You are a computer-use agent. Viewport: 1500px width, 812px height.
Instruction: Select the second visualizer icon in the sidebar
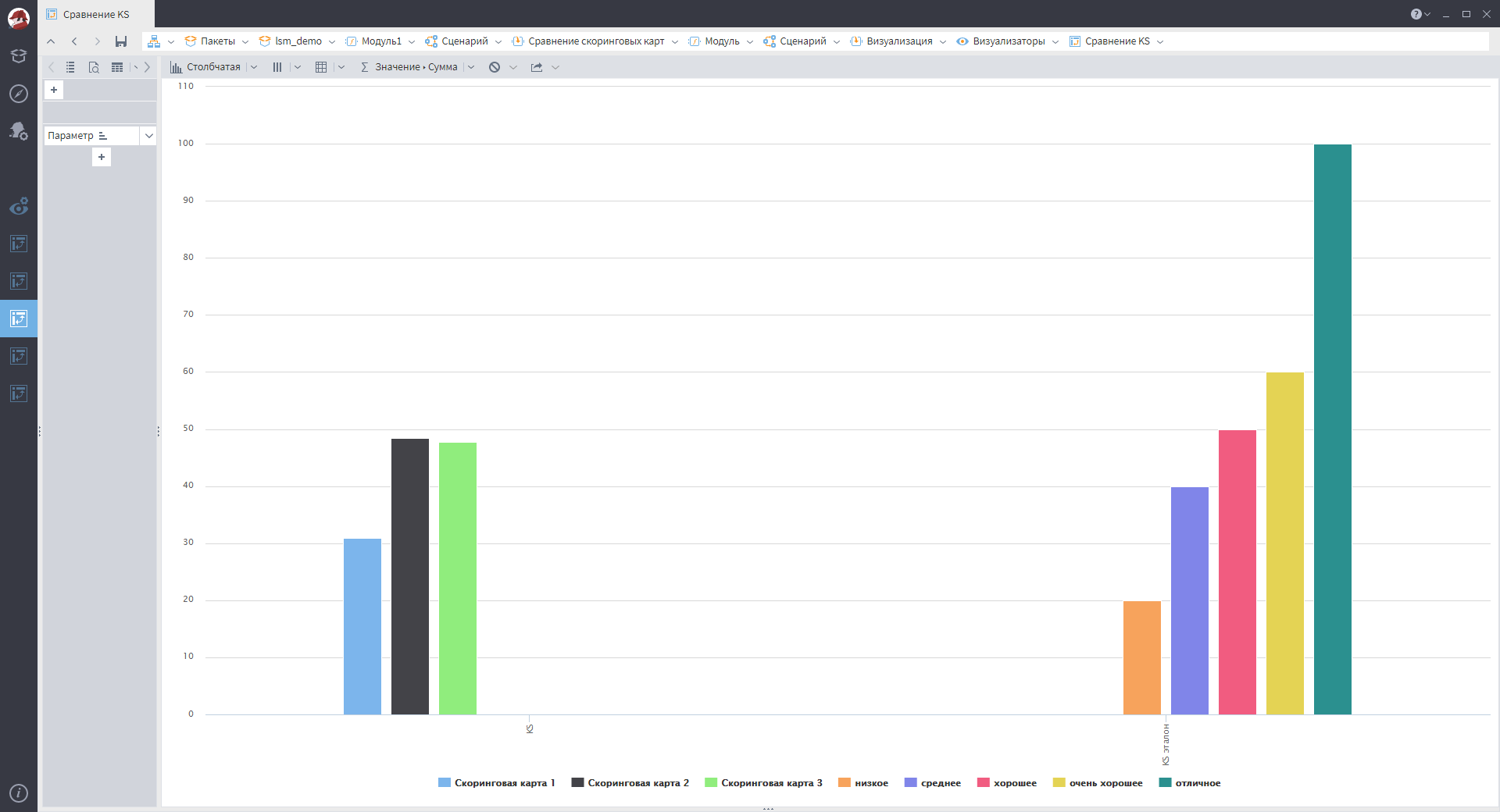19,281
